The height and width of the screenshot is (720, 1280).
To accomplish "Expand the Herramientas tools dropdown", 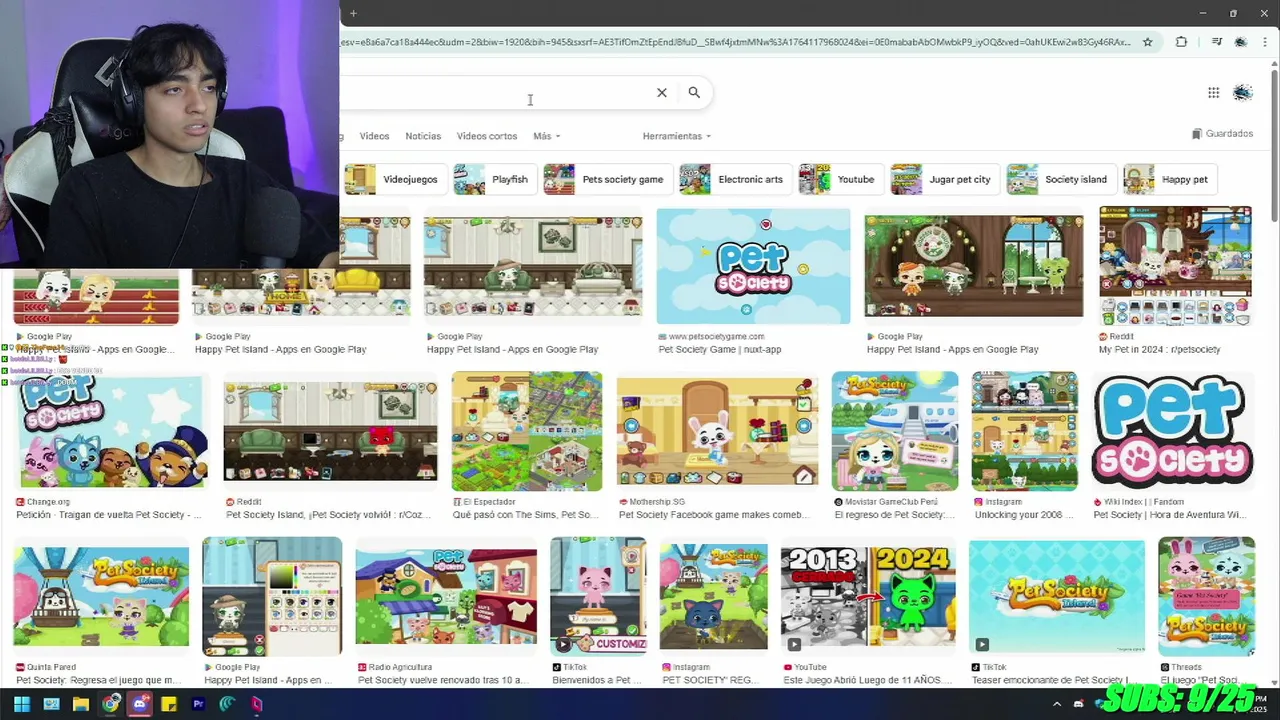I will 677,136.
